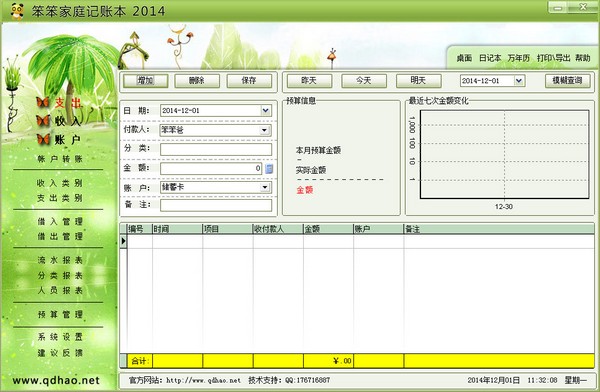The height and width of the screenshot is (392, 600).
Task: Click the 删除 button
Action: pos(197,81)
